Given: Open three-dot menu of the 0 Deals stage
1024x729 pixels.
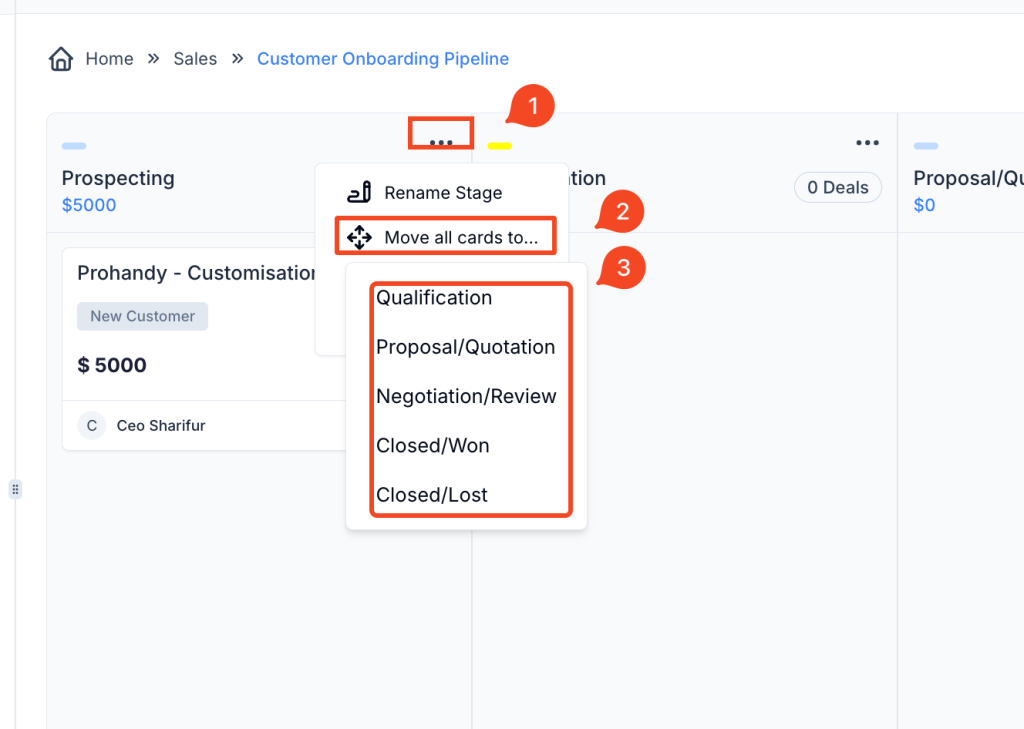Looking at the screenshot, I should click(867, 143).
